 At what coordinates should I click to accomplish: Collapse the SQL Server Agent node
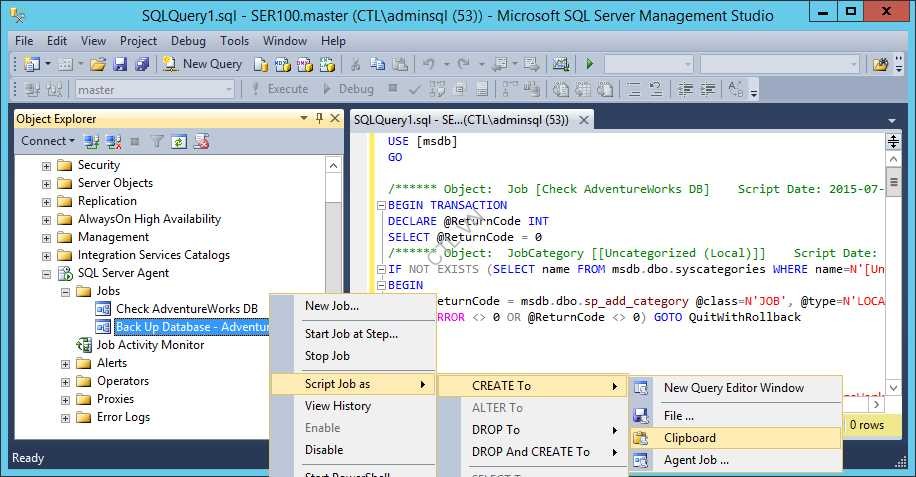46,273
